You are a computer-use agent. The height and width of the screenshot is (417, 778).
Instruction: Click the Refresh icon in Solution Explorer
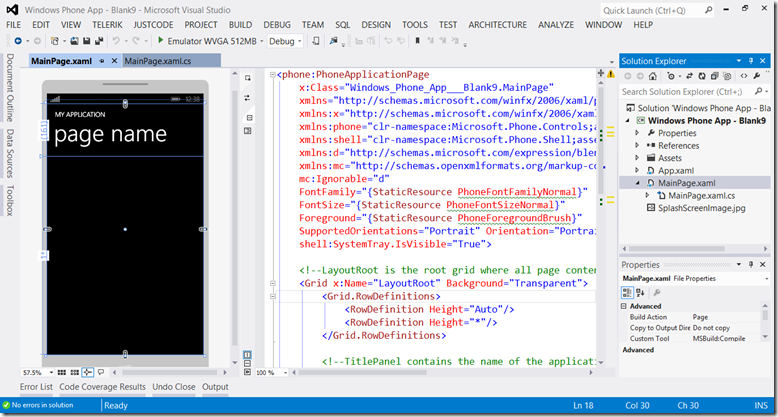(702, 76)
